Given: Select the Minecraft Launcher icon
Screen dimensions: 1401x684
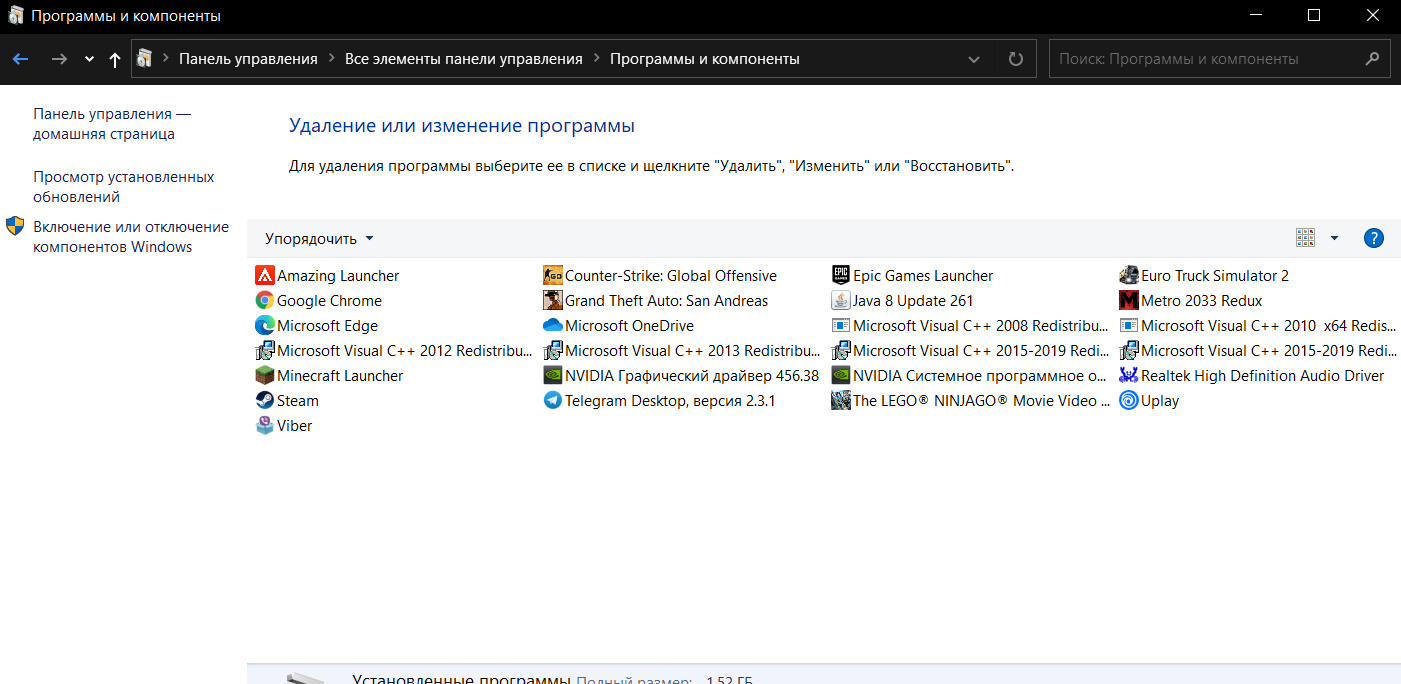Looking at the screenshot, I should (x=265, y=376).
